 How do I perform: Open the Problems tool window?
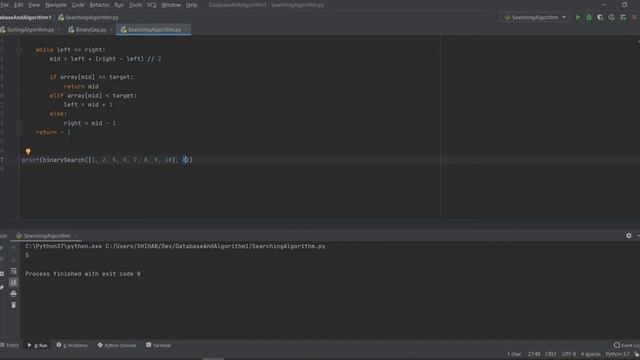(72, 345)
